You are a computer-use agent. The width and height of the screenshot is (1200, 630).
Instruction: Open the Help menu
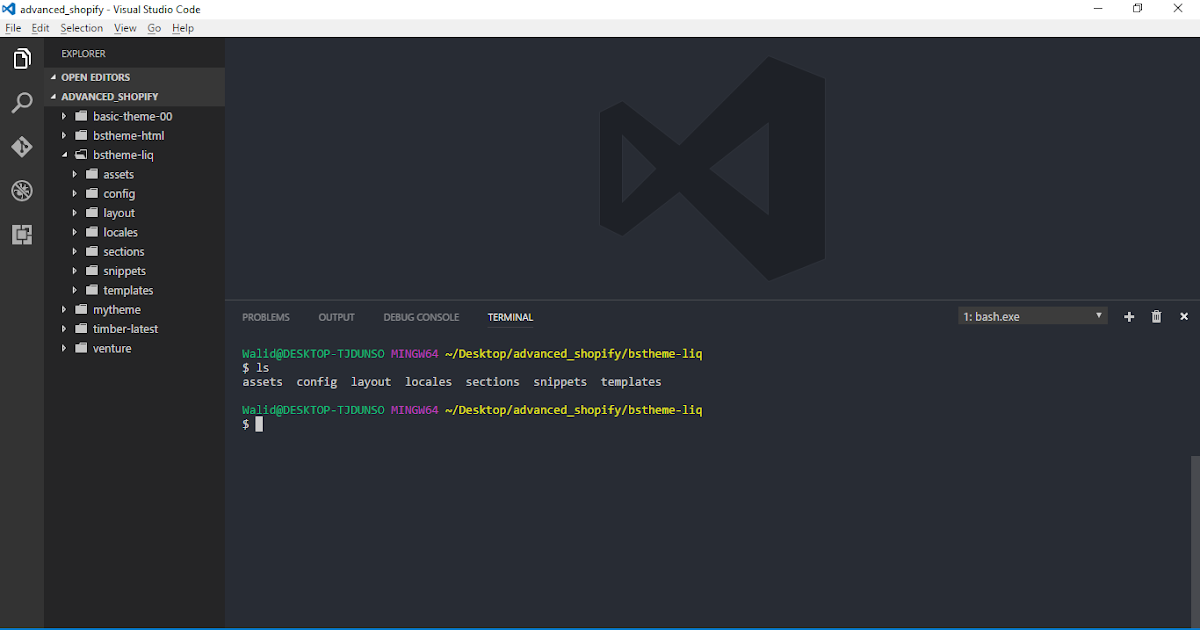[183, 28]
